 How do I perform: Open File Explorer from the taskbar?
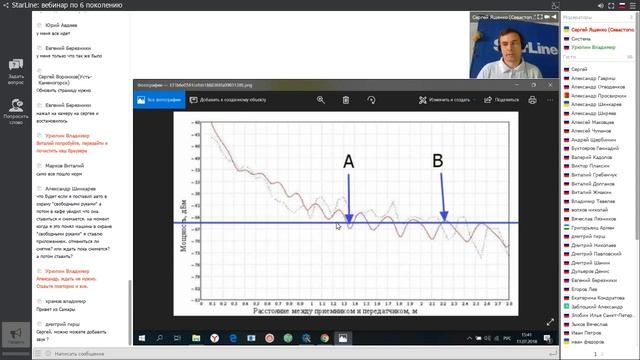pos(196,338)
